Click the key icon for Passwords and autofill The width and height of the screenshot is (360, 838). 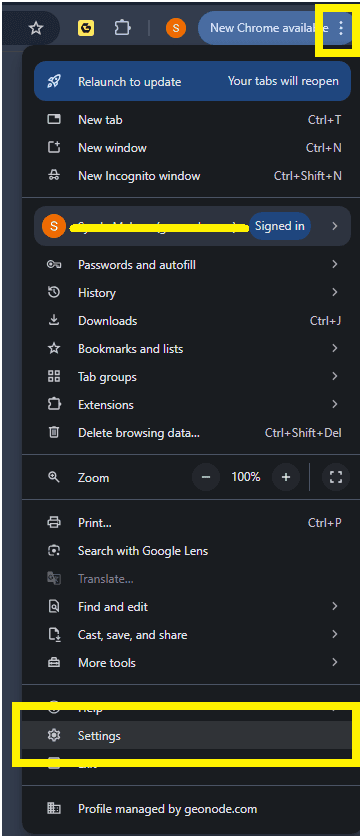point(54,265)
